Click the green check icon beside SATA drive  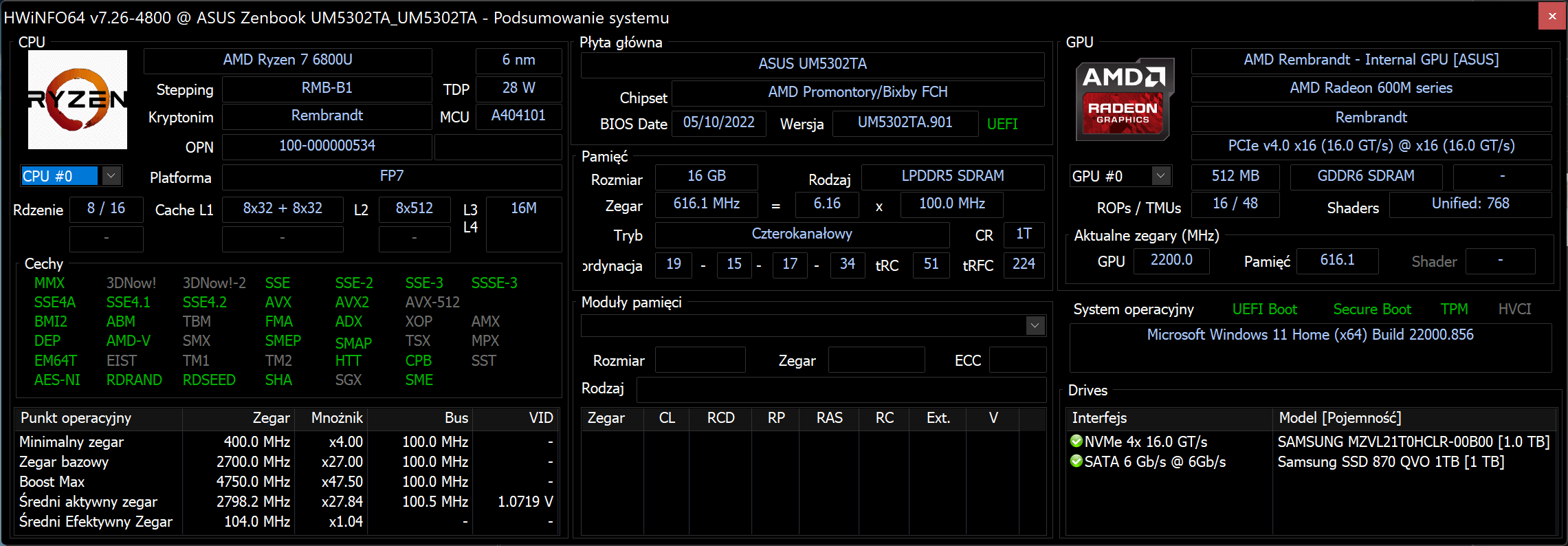pos(1076,461)
